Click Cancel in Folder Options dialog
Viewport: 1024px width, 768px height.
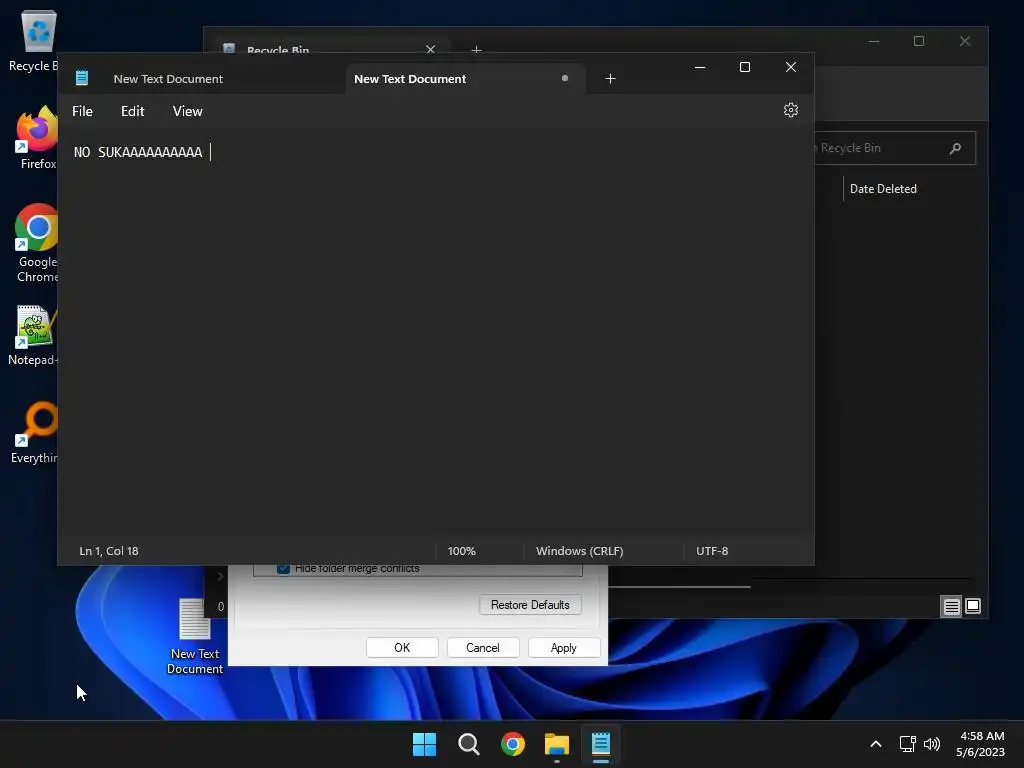483,648
